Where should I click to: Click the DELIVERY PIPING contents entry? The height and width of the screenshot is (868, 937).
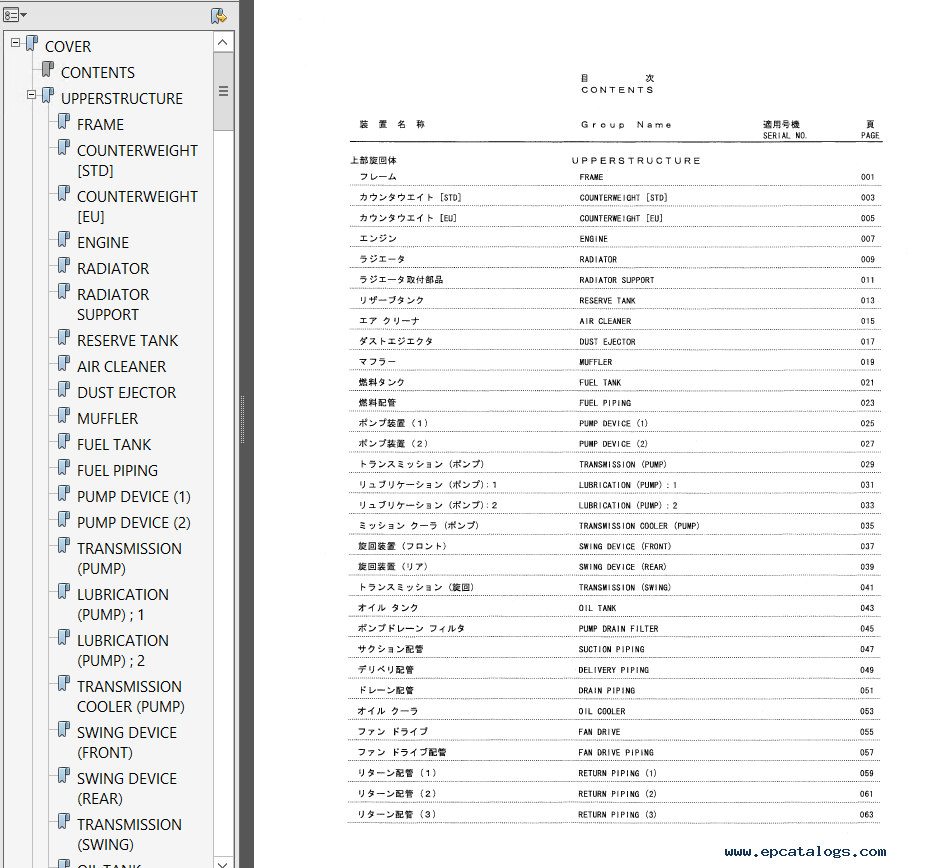(614, 670)
